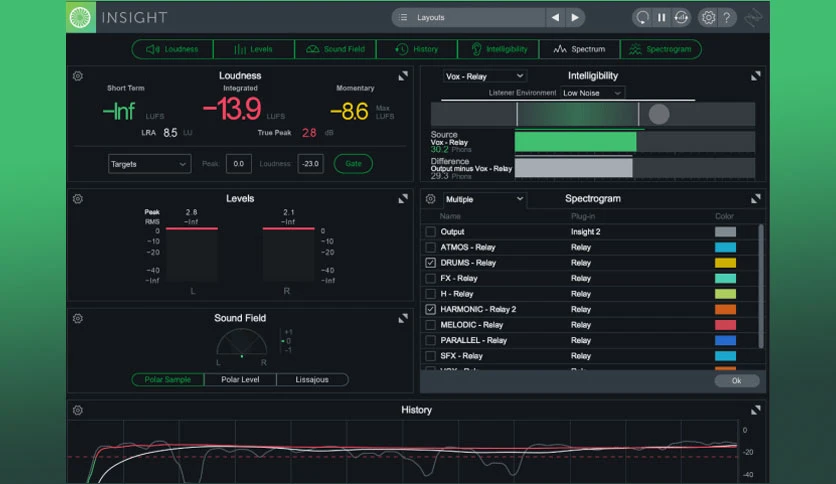Click the loudness reset loop icon

coord(681,18)
